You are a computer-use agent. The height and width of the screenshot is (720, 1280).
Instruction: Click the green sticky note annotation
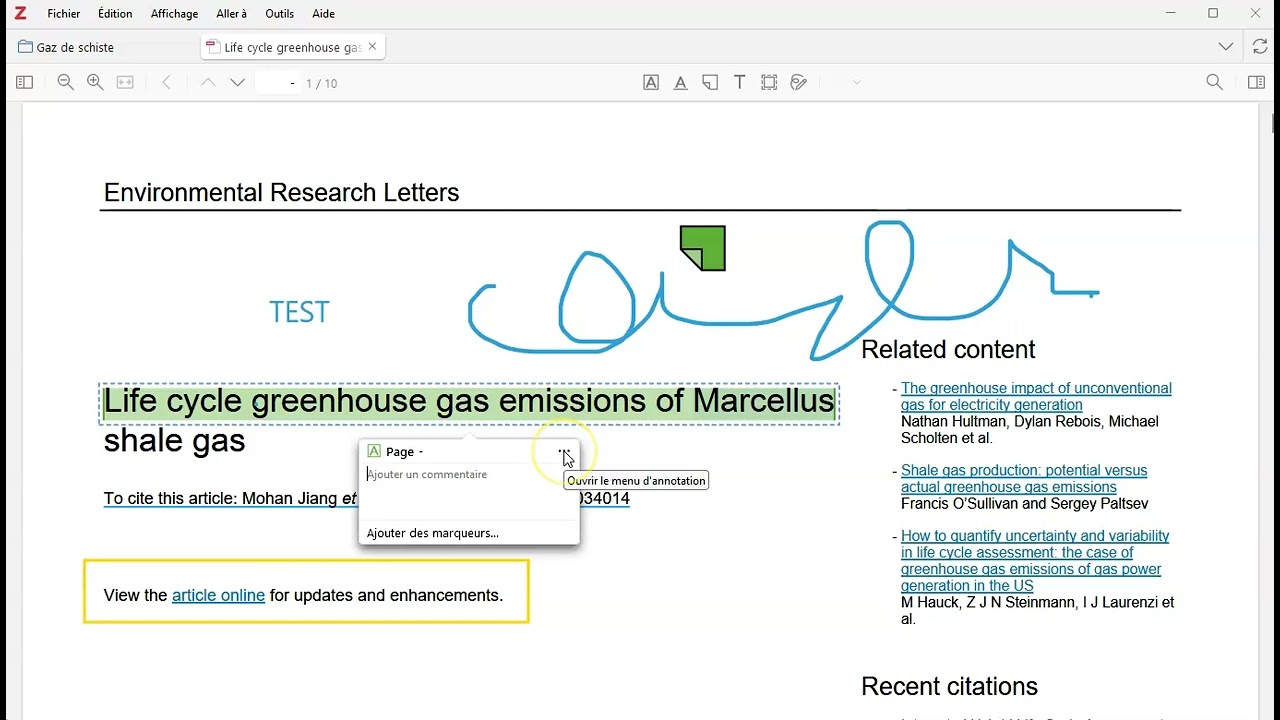coord(703,248)
